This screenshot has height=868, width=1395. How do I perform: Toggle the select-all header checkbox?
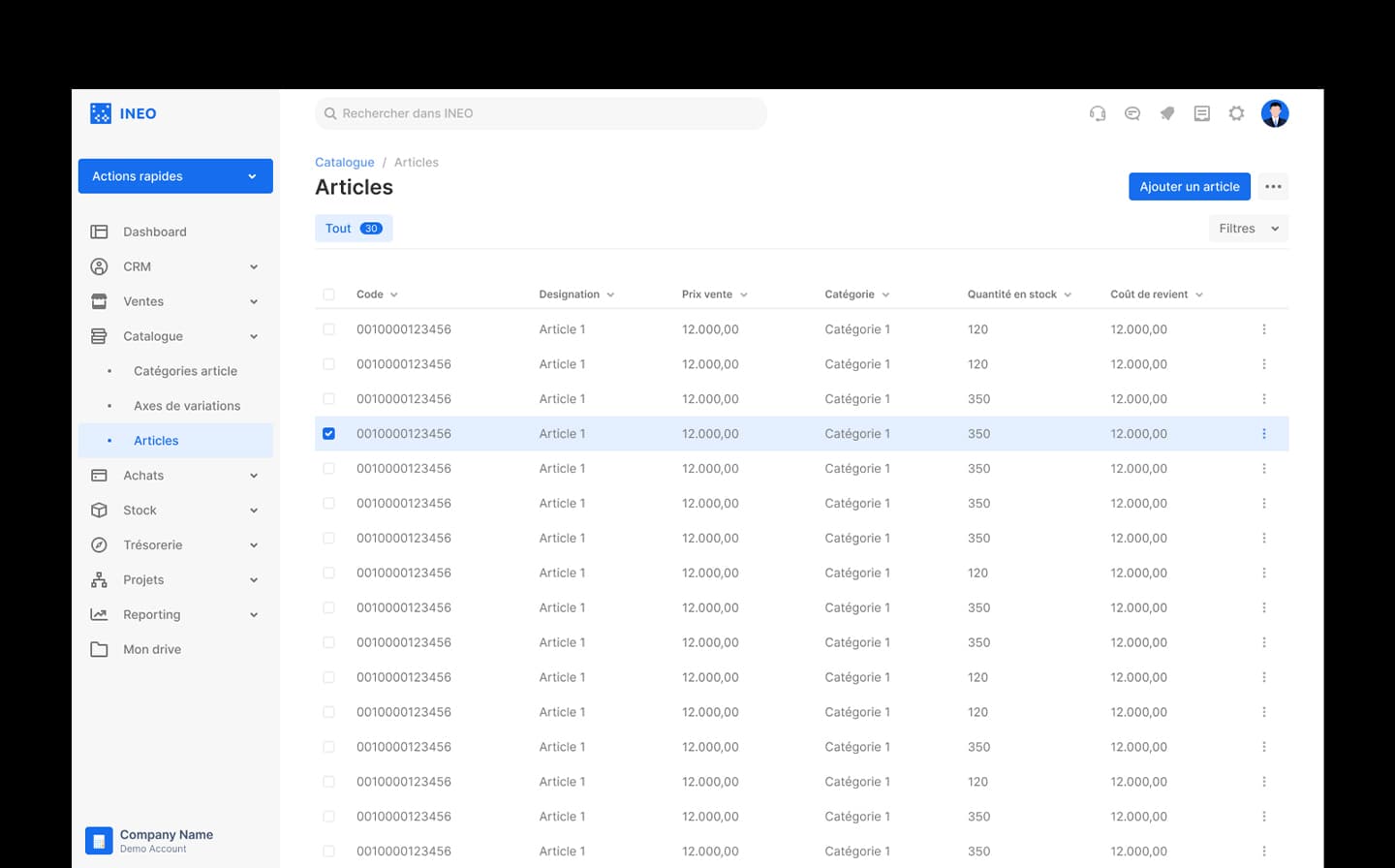(328, 294)
